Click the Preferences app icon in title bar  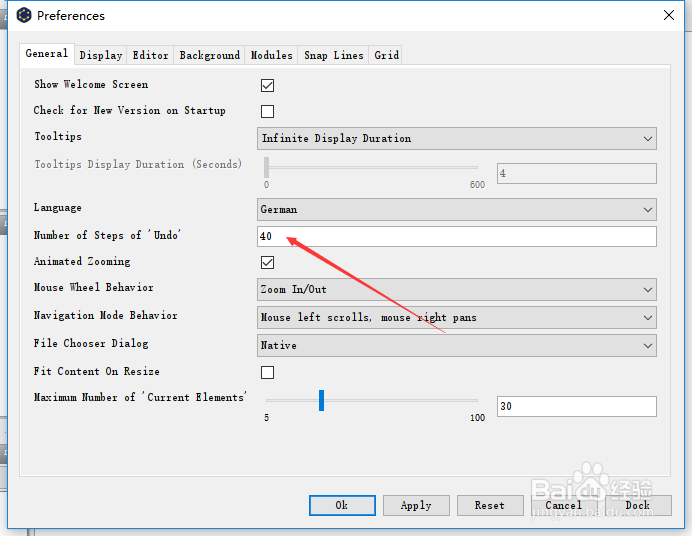[x=24, y=15]
